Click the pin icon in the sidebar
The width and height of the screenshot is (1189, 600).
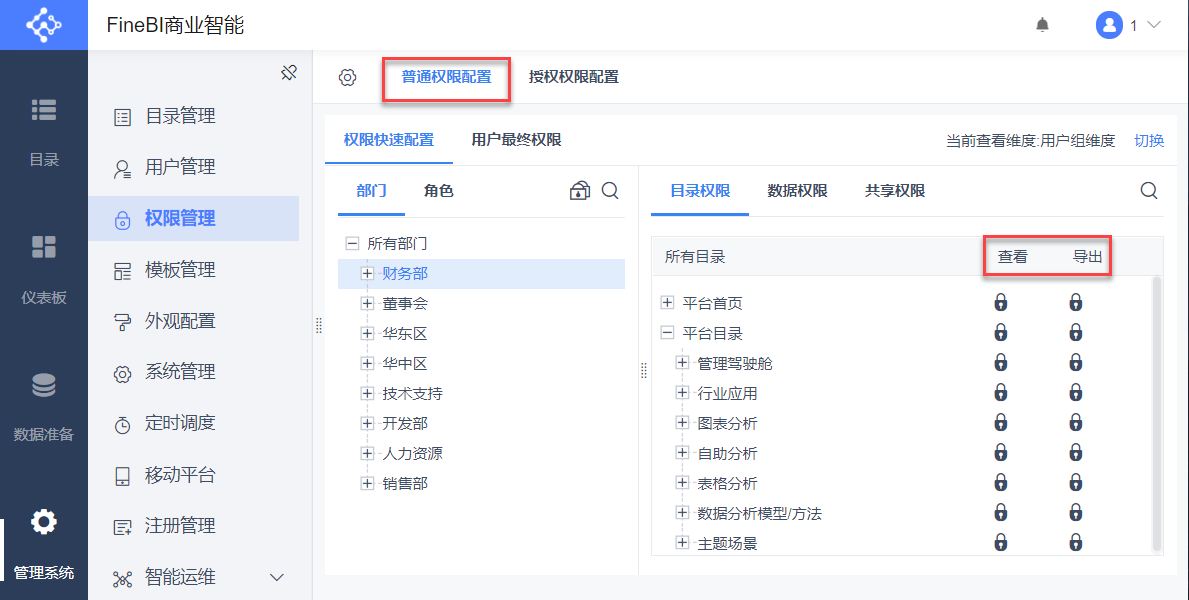click(289, 73)
